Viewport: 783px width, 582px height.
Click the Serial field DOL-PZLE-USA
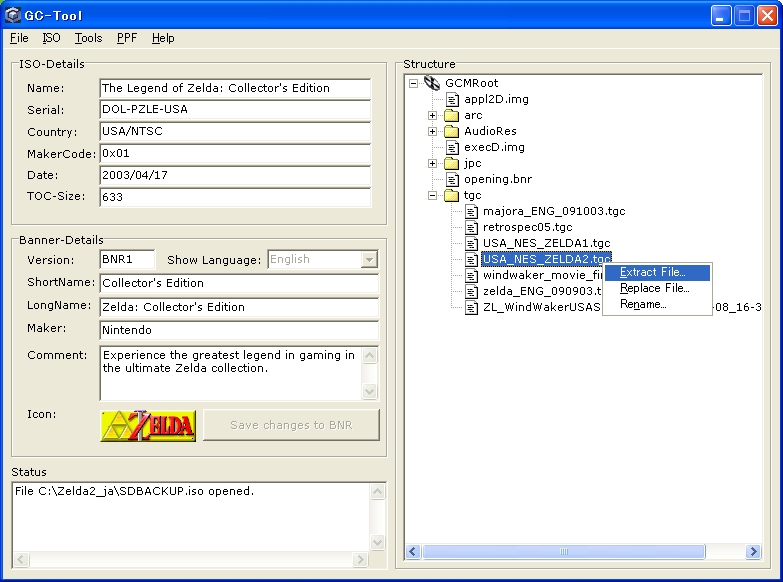[235, 109]
